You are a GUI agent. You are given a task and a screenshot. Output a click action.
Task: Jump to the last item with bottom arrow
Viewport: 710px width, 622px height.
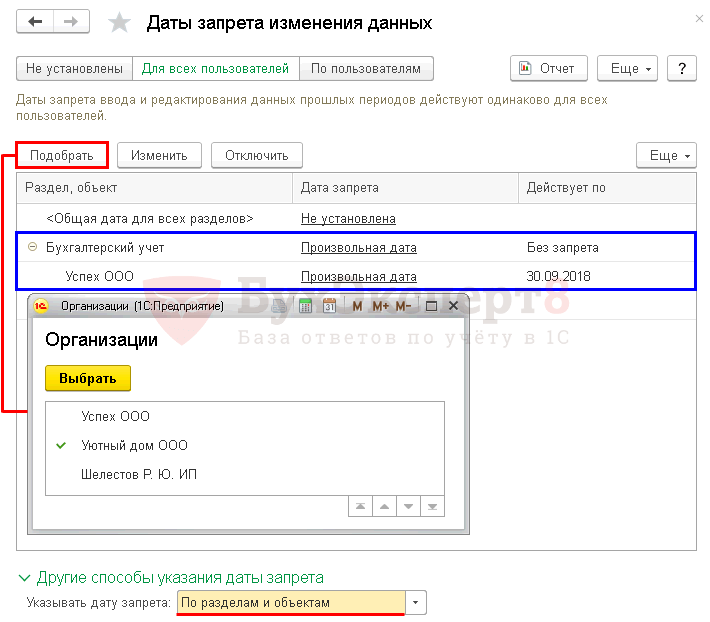point(432,506)
